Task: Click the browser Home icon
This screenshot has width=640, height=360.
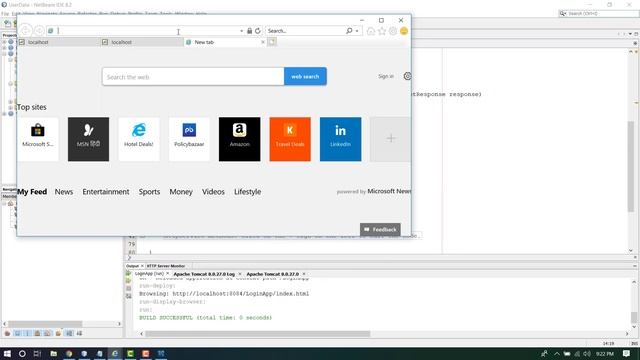Action: point(371,31)
